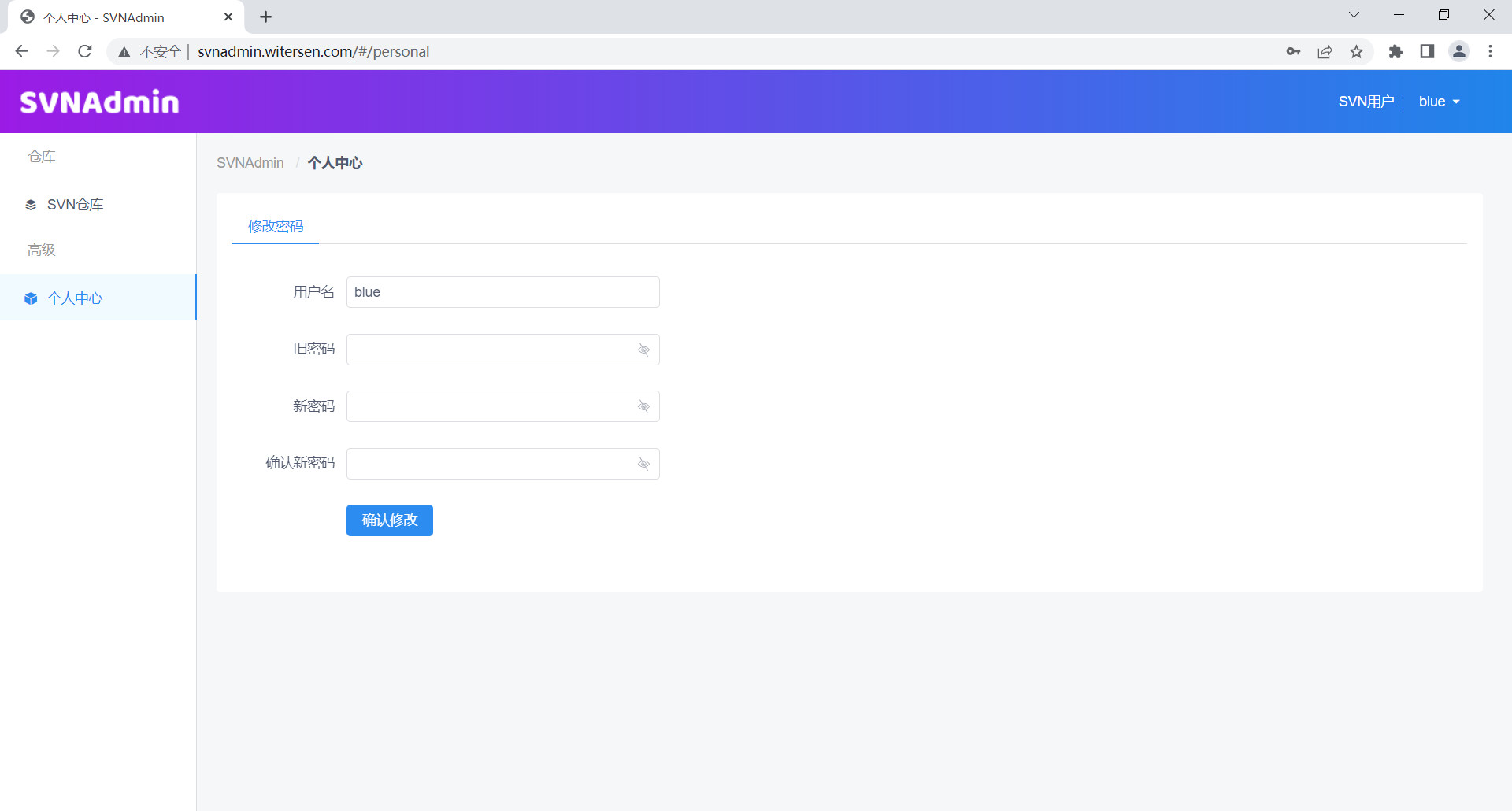Reveal the 确认新密码 password text
Screen dimensions: 1512x811
643,465
